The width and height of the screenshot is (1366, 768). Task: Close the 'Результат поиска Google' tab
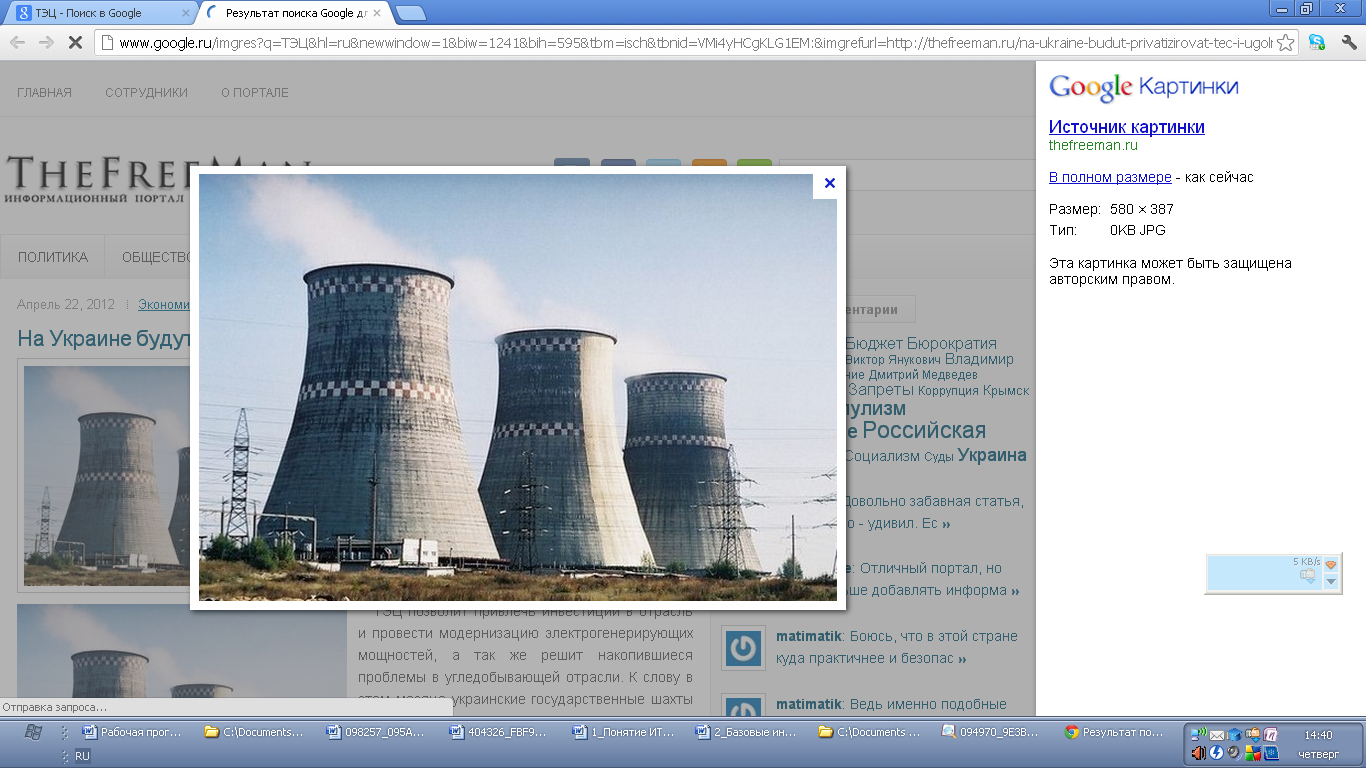[378, 14]
